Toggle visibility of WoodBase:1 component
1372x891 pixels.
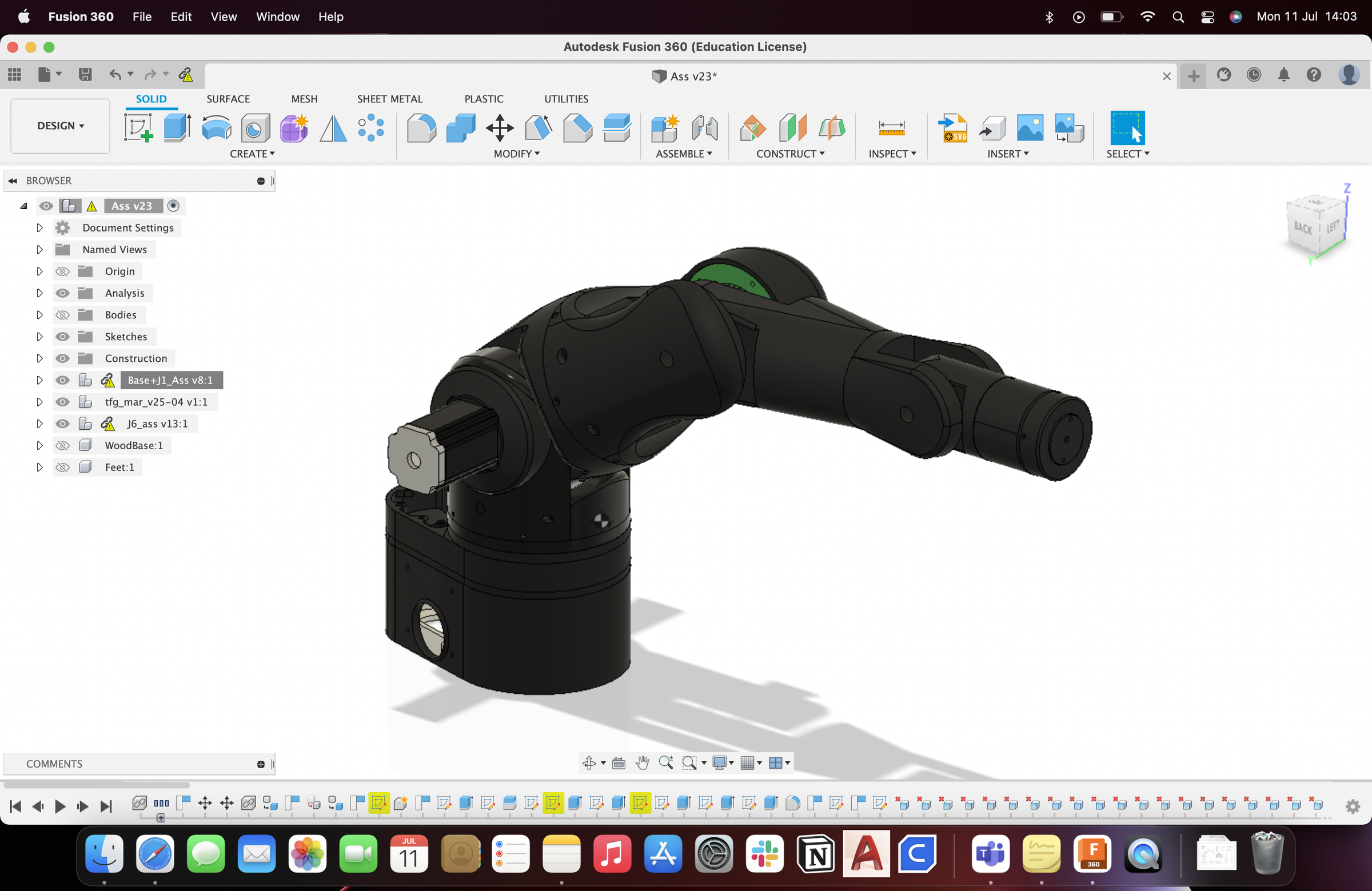pyautogui.click(x=62, y=445)
